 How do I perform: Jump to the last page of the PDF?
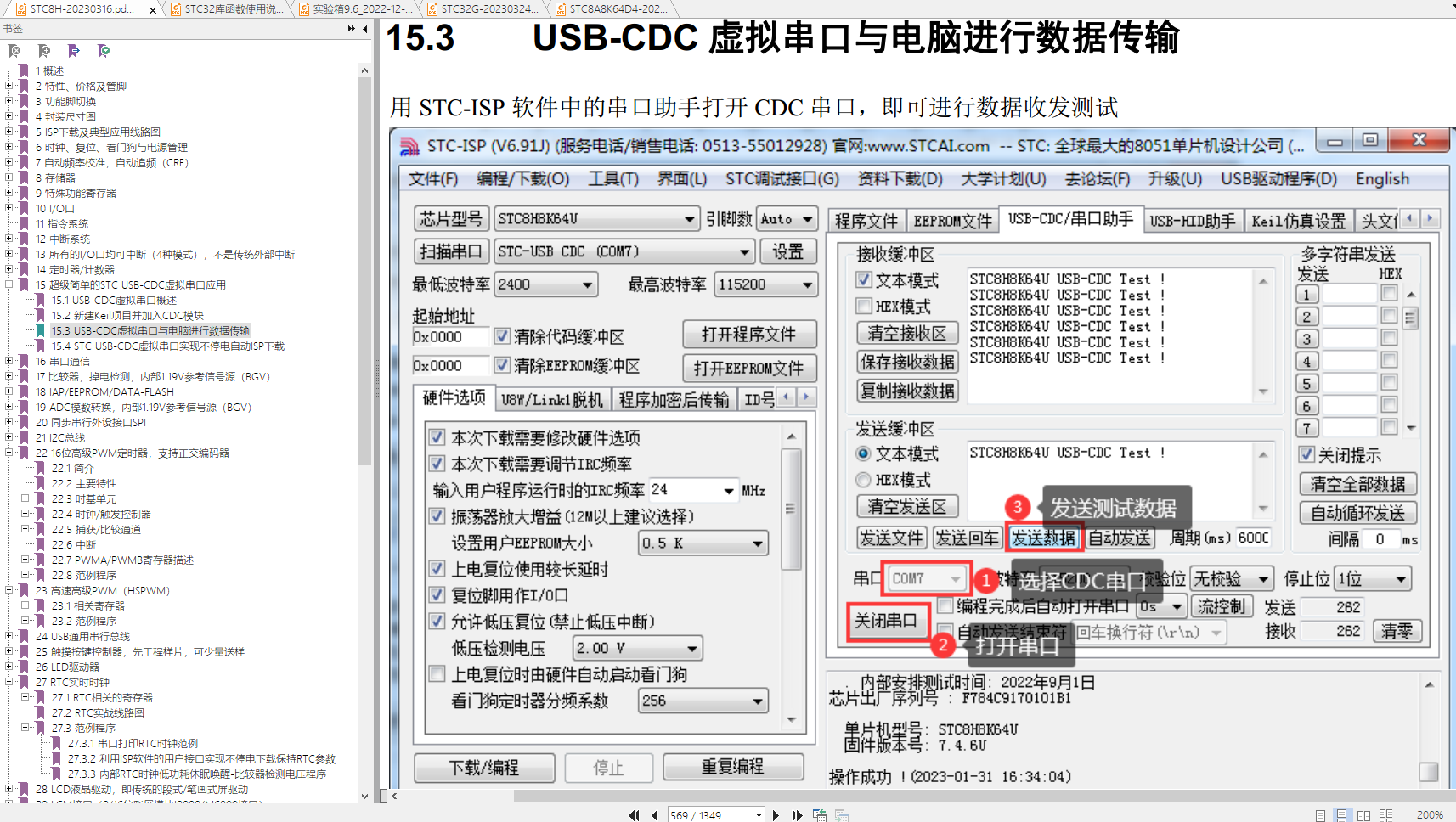(x=797, y=815)
